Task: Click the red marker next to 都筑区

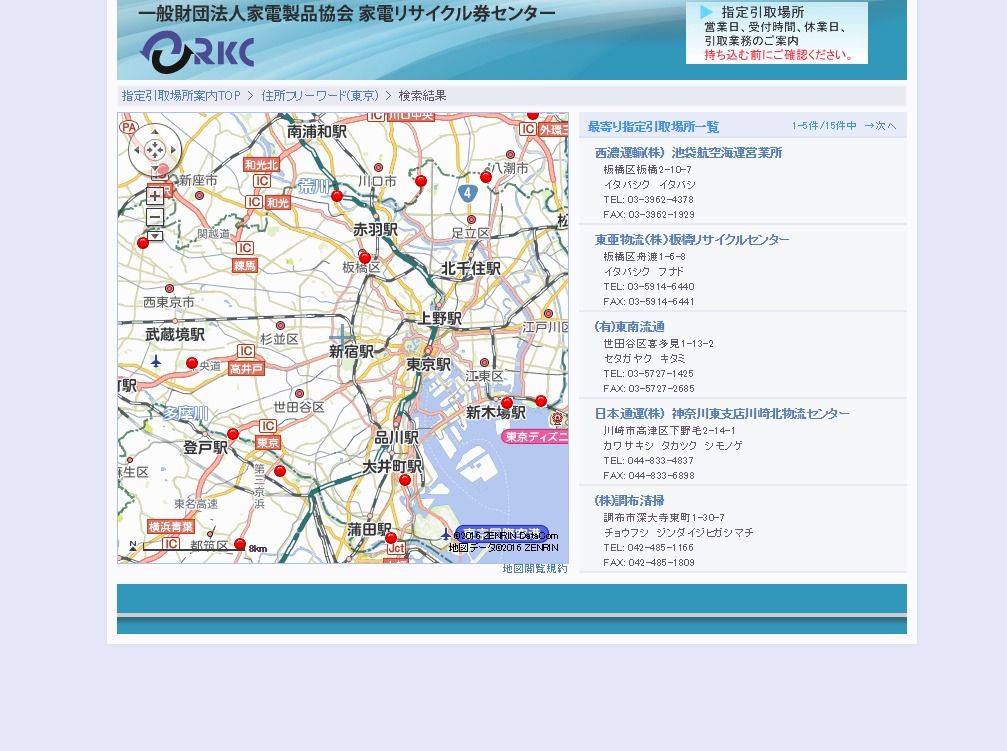Action: [x=240, y=544]
